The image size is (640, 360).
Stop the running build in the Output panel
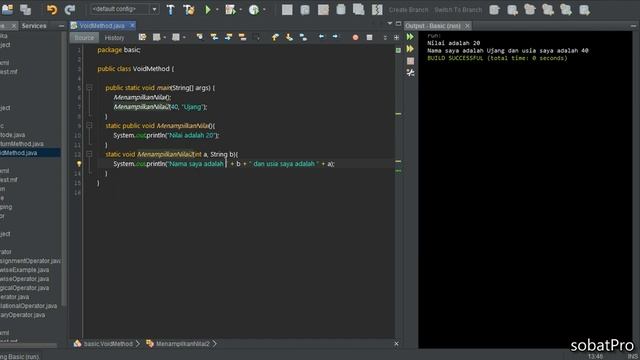pyautogui.click(x=410, y=61)
